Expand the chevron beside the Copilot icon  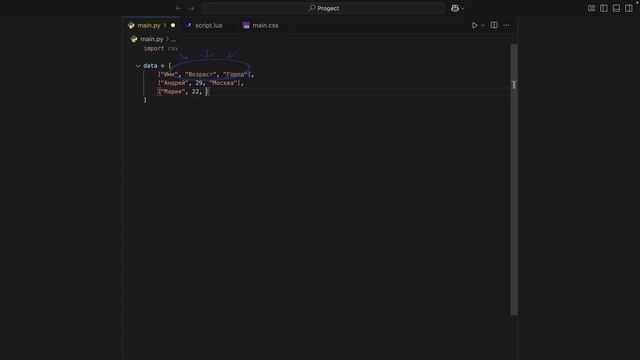[463, 8]
